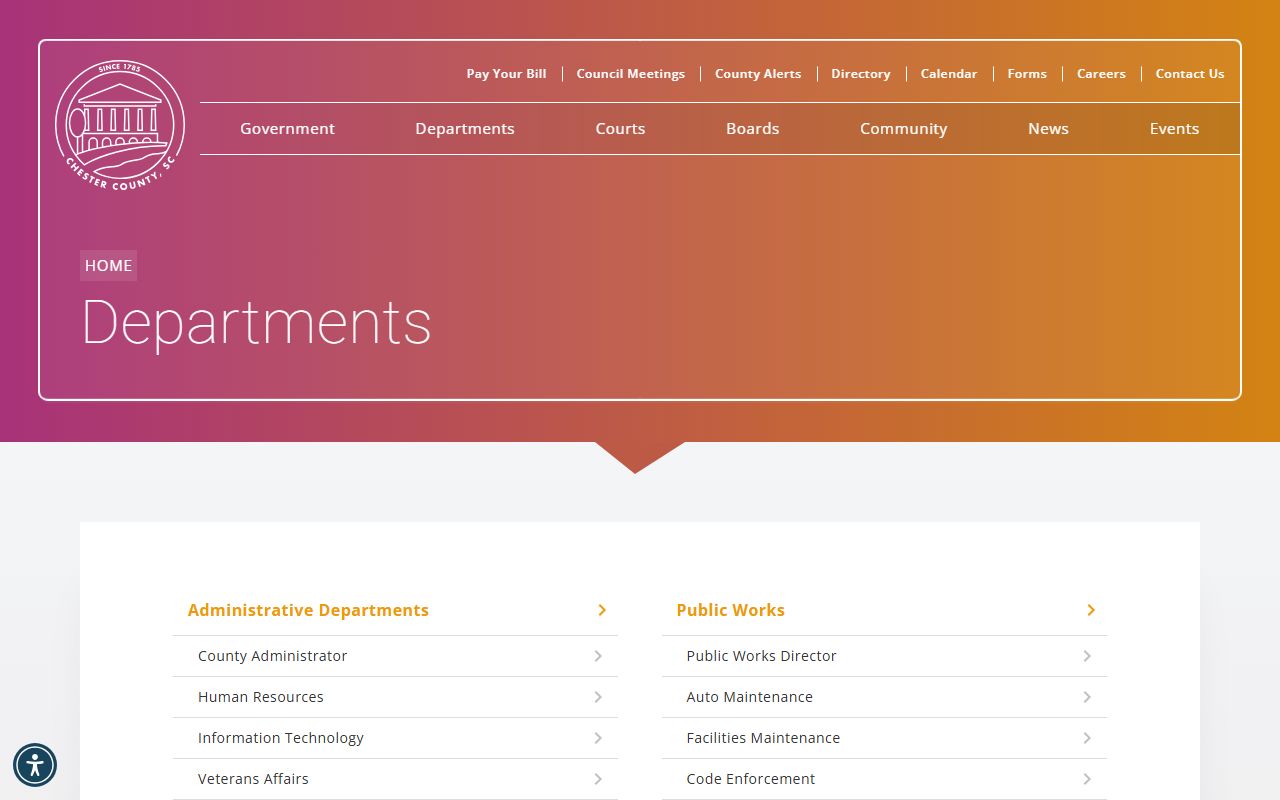This screenshot has width=1280, height=800.
Task: Open the Information Technology department page
Action: [281, 738]
